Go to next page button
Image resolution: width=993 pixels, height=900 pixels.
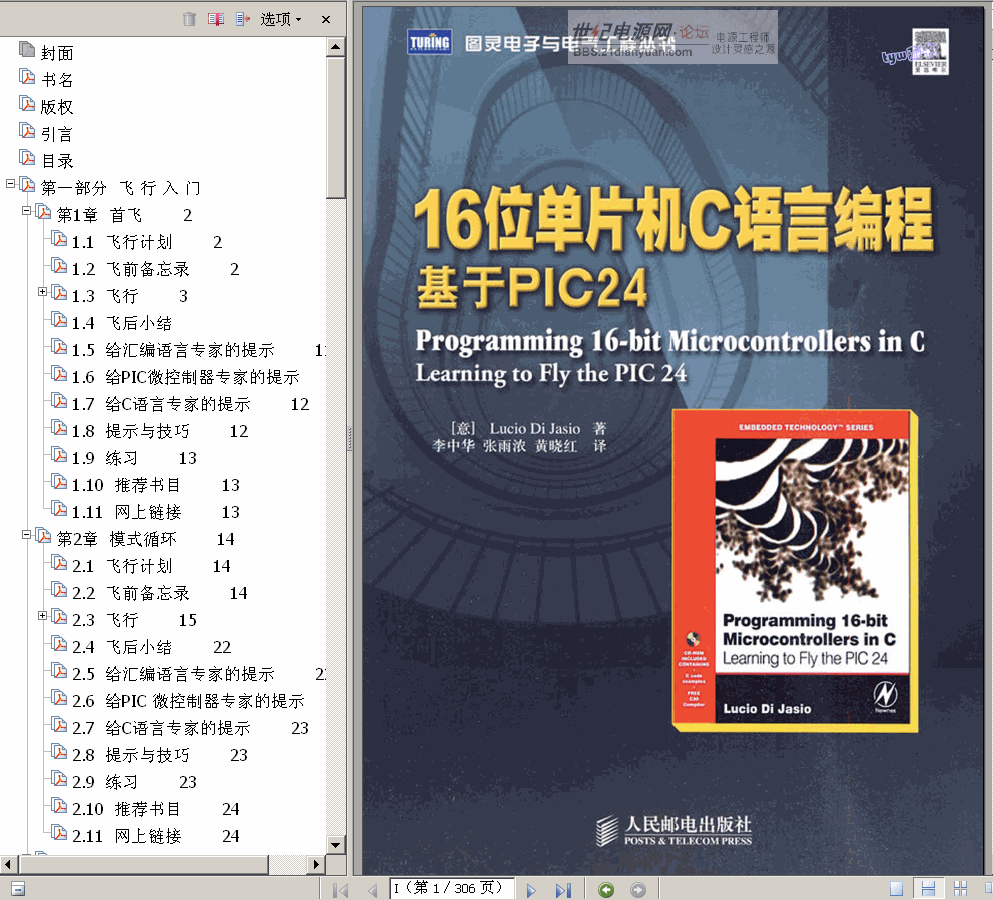(531, 890)
